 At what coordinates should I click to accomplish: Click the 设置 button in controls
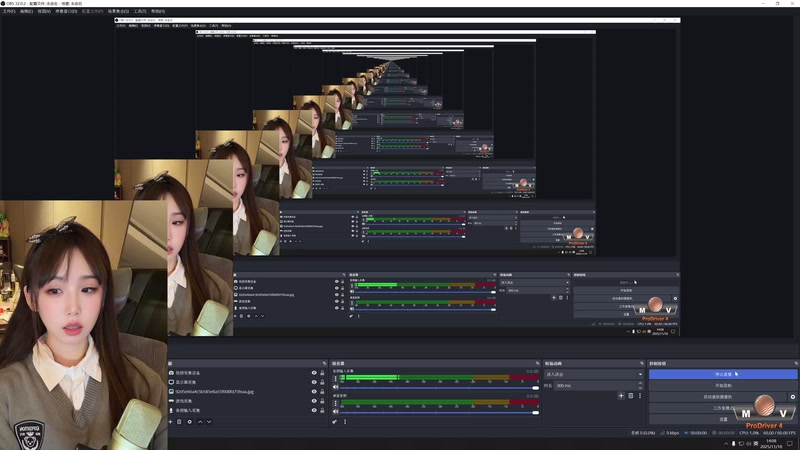(x=723, y=419)
